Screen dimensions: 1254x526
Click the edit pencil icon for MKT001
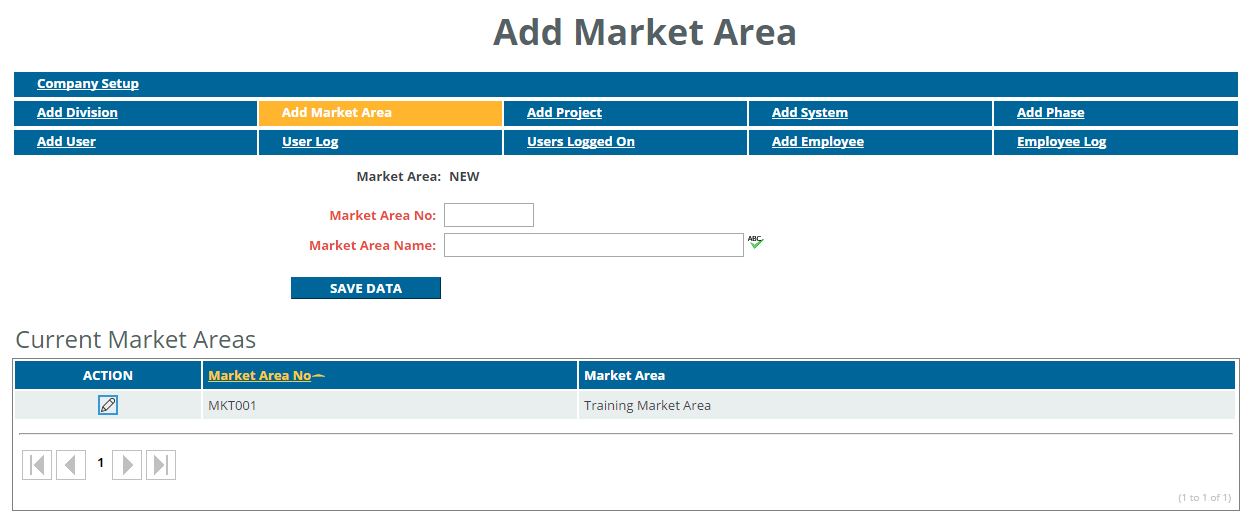click(x=108, y=405)
